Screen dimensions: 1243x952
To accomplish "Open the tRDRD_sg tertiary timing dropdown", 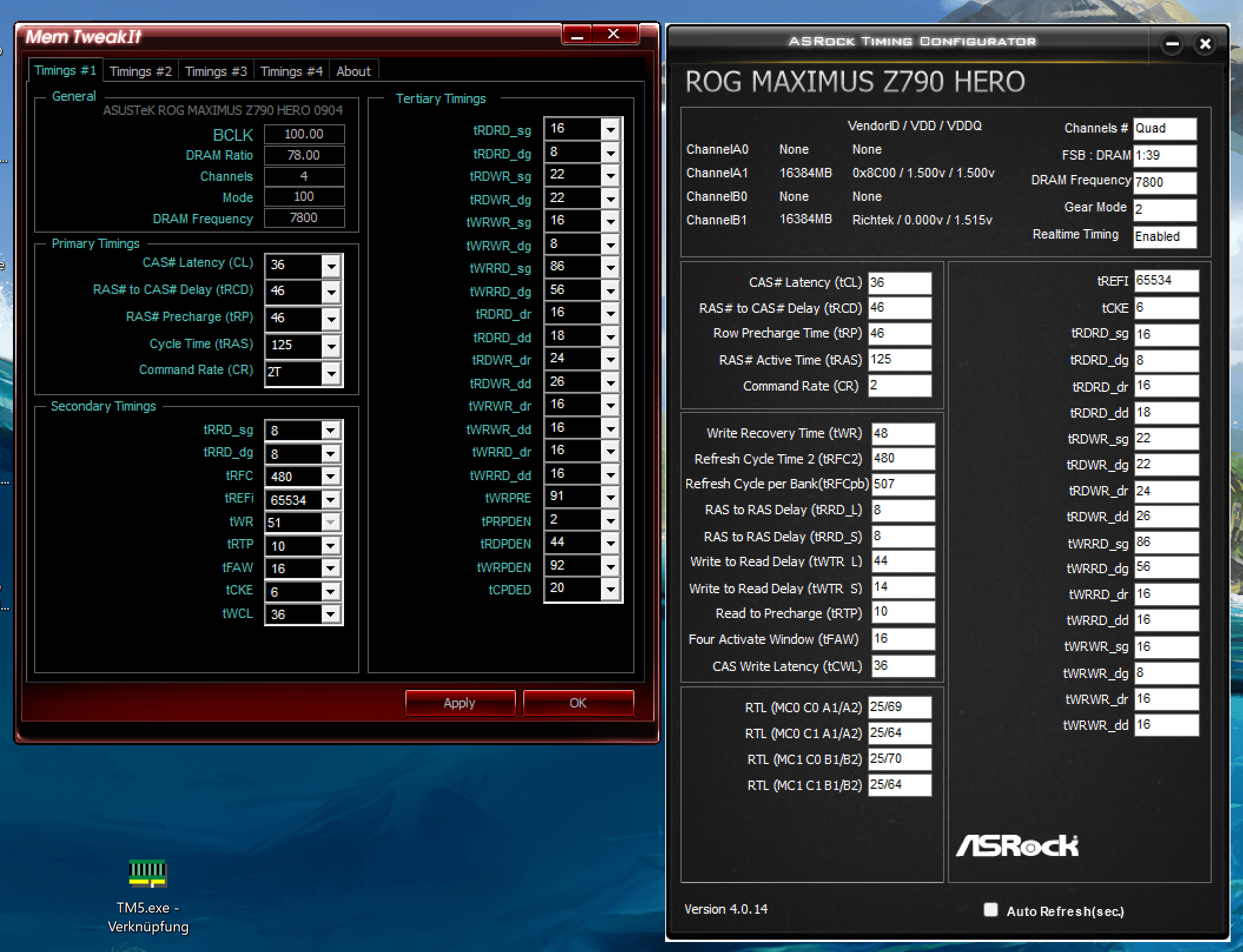I will (x=611, y=129).
